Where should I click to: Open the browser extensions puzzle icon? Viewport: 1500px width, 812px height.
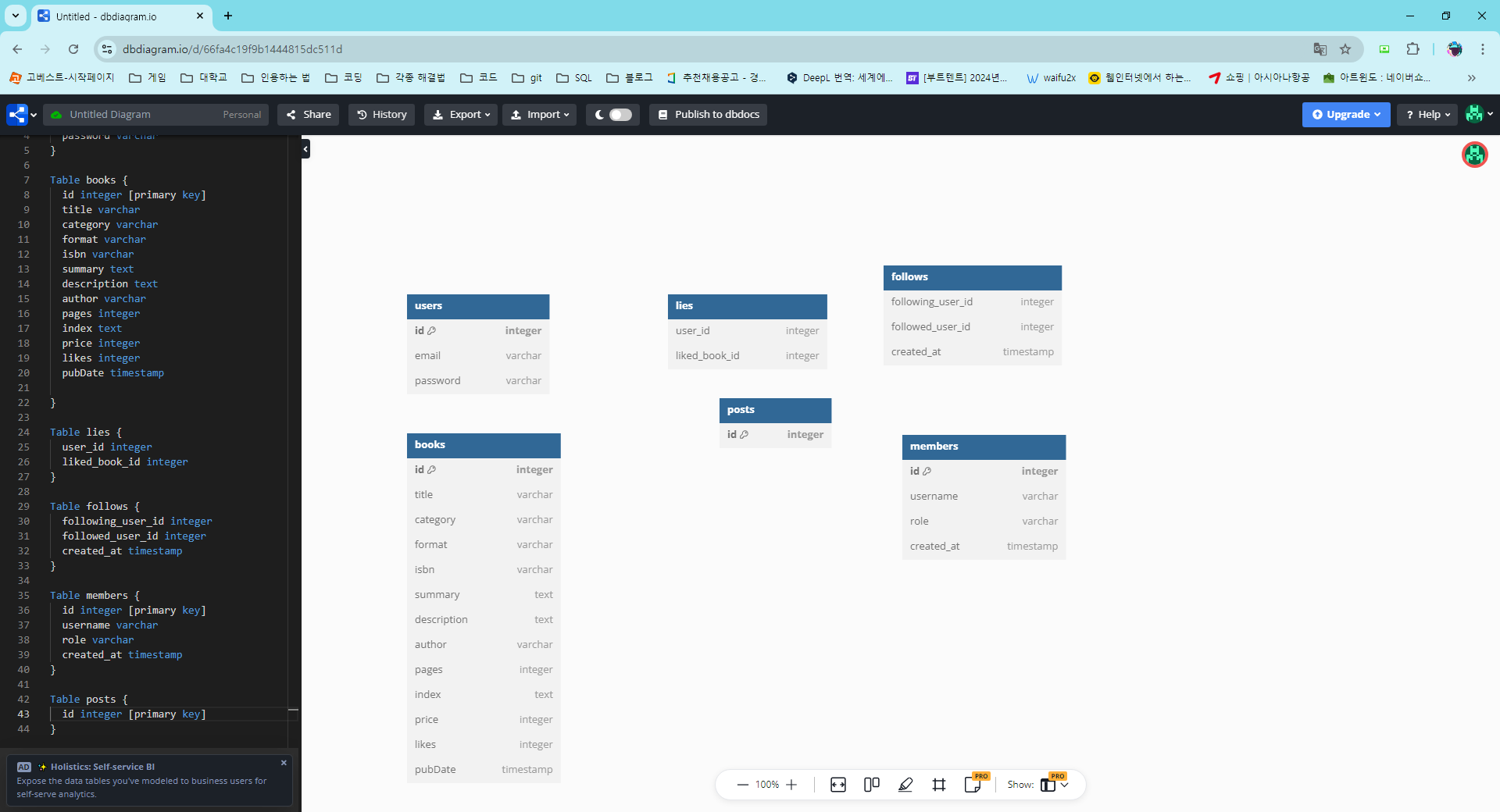[1412, 49]
